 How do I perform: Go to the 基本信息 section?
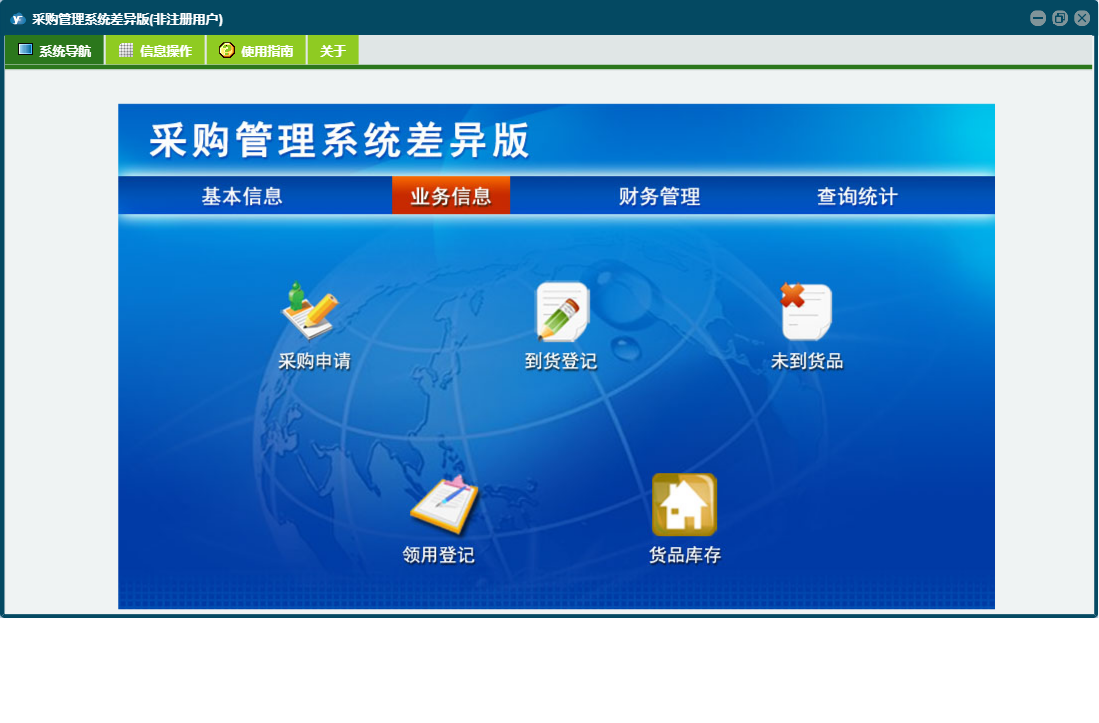pos(242,196)
